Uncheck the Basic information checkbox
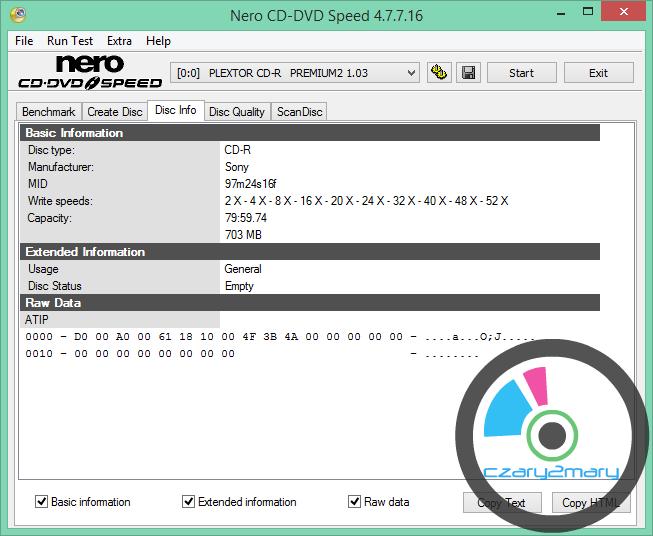The height and width of the screenshot is (536, 653). (42, 502)
